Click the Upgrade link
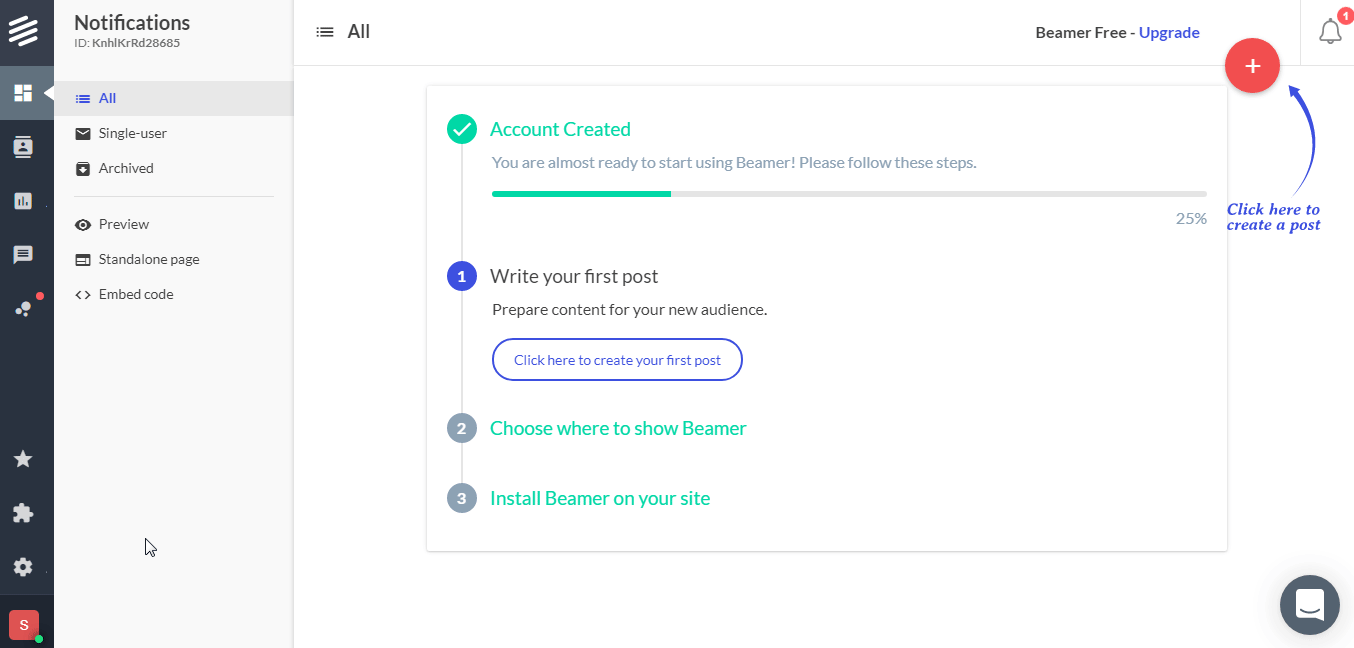This screenshot has height=648, width=1354. tap(1169, 32)
